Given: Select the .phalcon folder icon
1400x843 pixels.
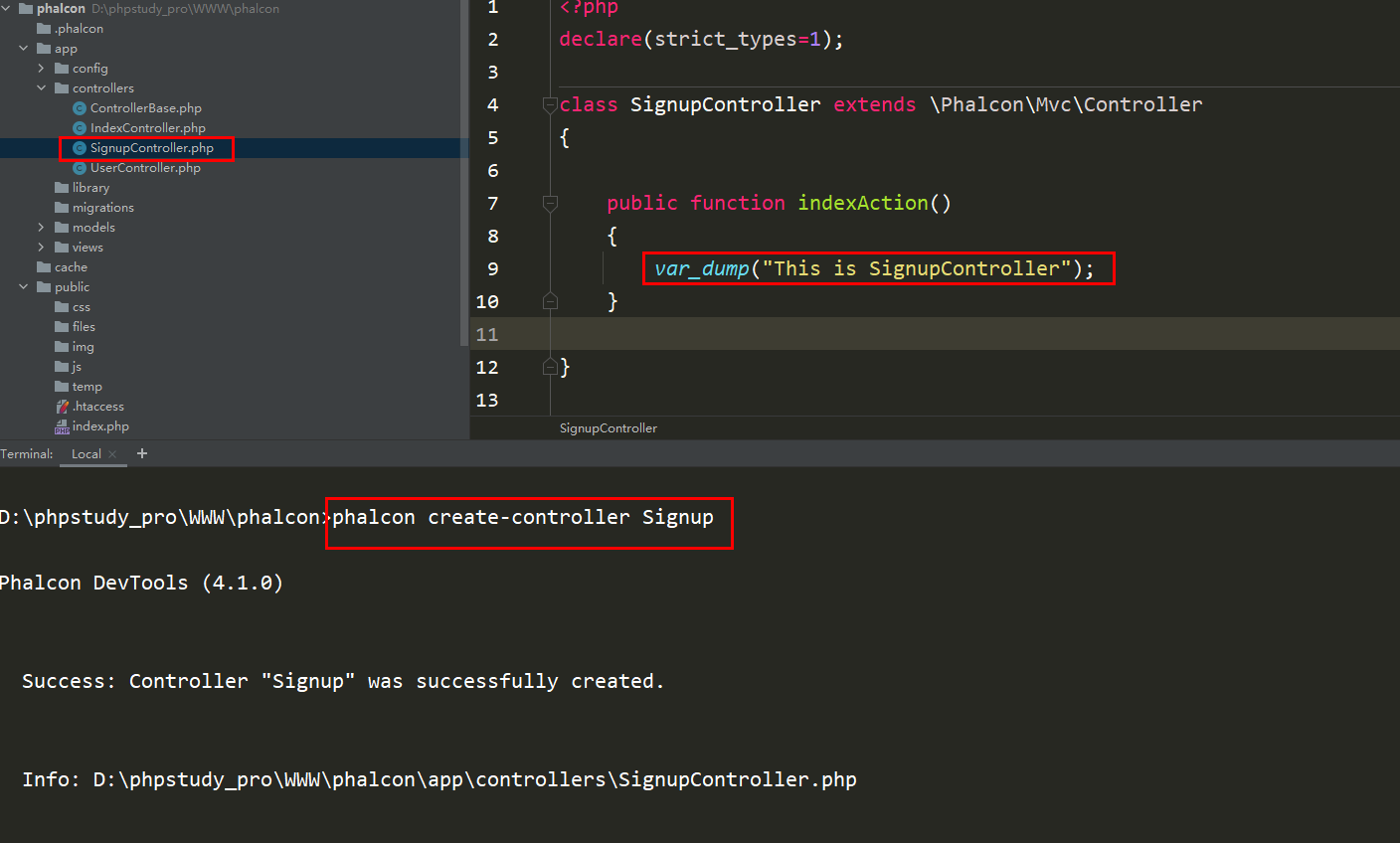Looking at the screenshot, I should coord(44,29).
